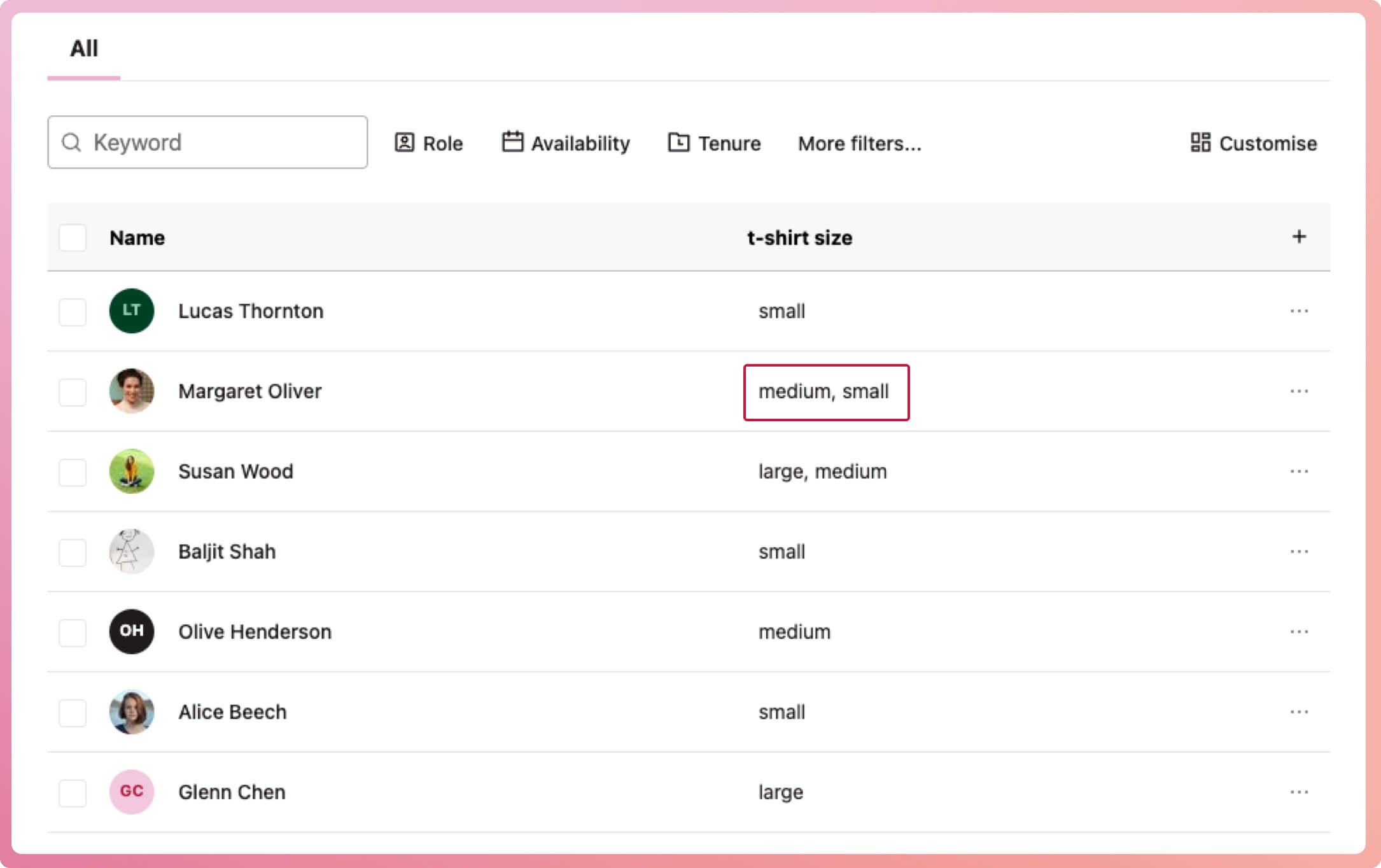
Task: Check the box next to Margaret Oliver
Action: click(73, 392)
